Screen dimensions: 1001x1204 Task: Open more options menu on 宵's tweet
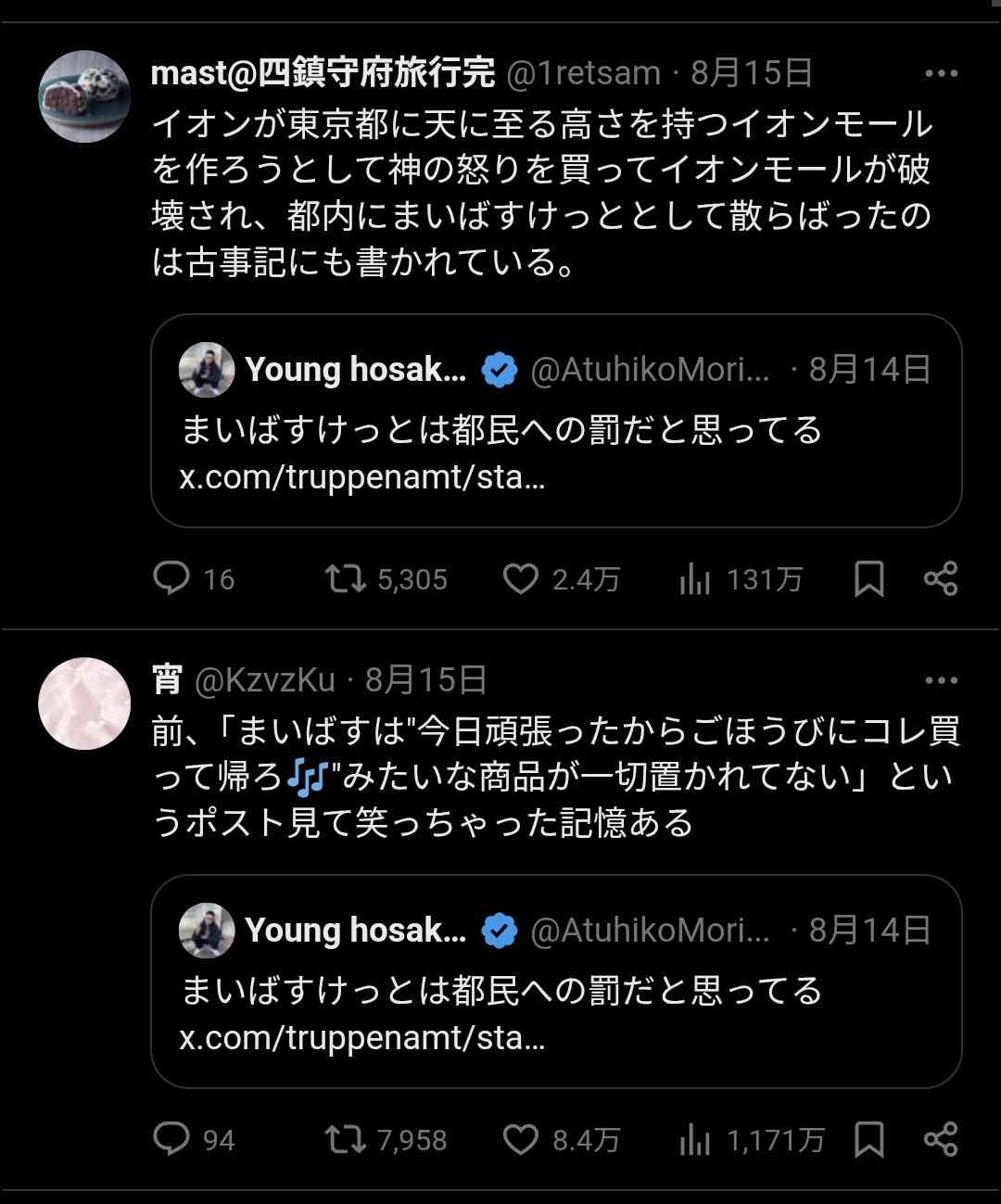941,680
